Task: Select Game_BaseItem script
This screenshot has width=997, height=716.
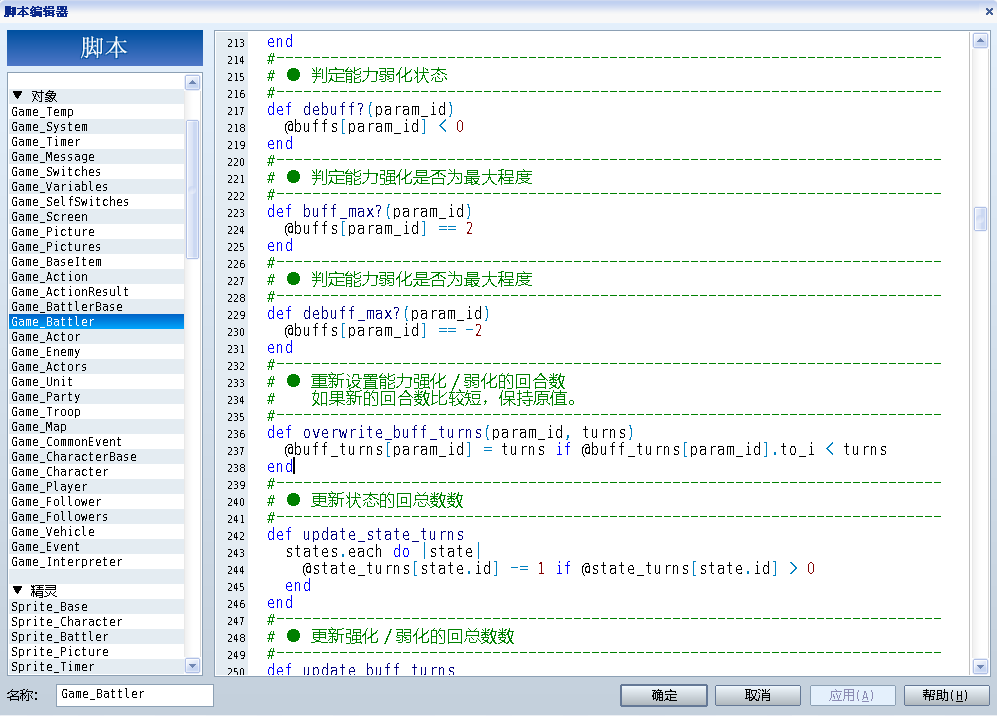Action: click(x=97, y=261)
